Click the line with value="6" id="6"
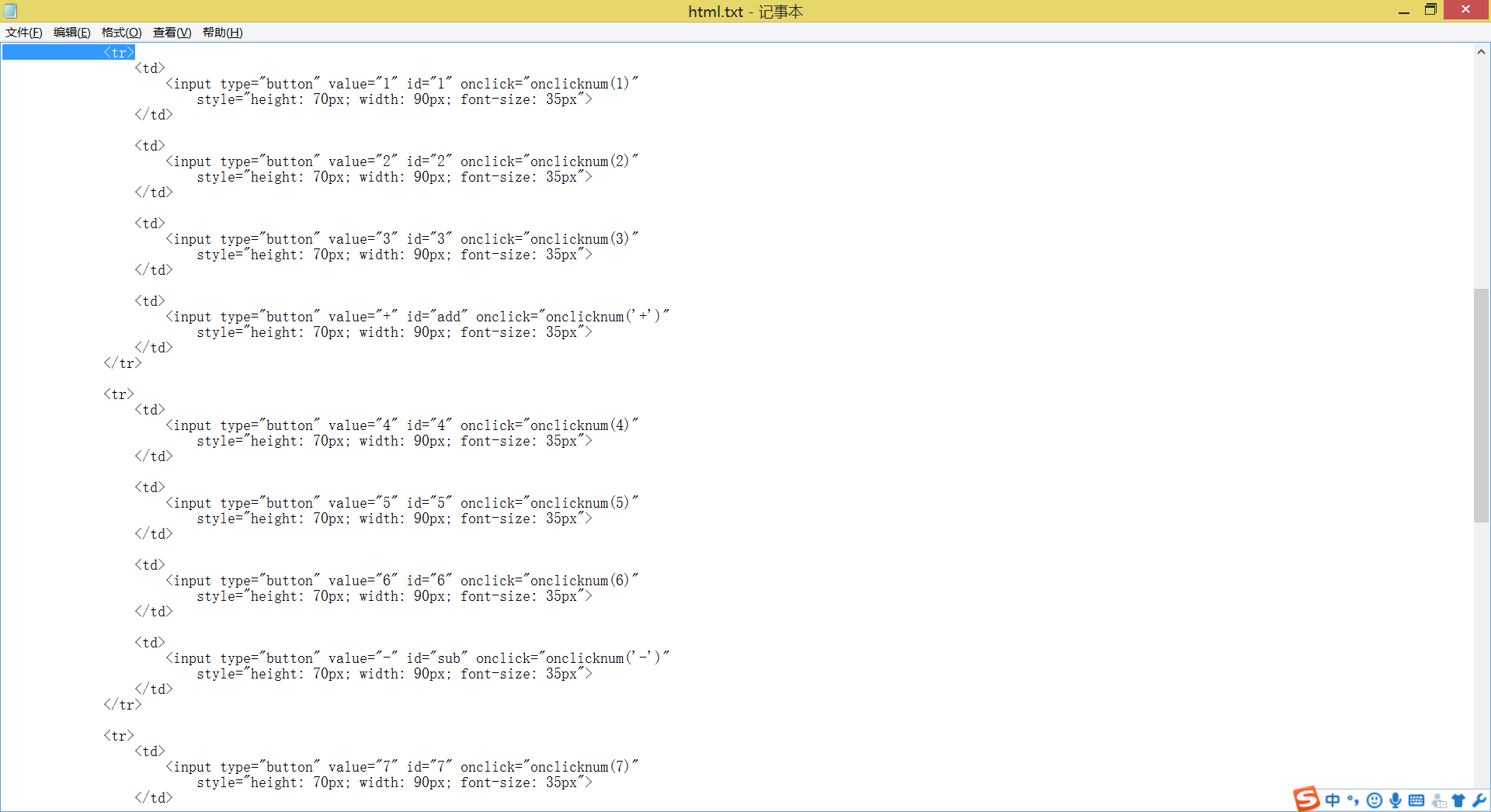The image size is (1491, 812). point(402,581)
